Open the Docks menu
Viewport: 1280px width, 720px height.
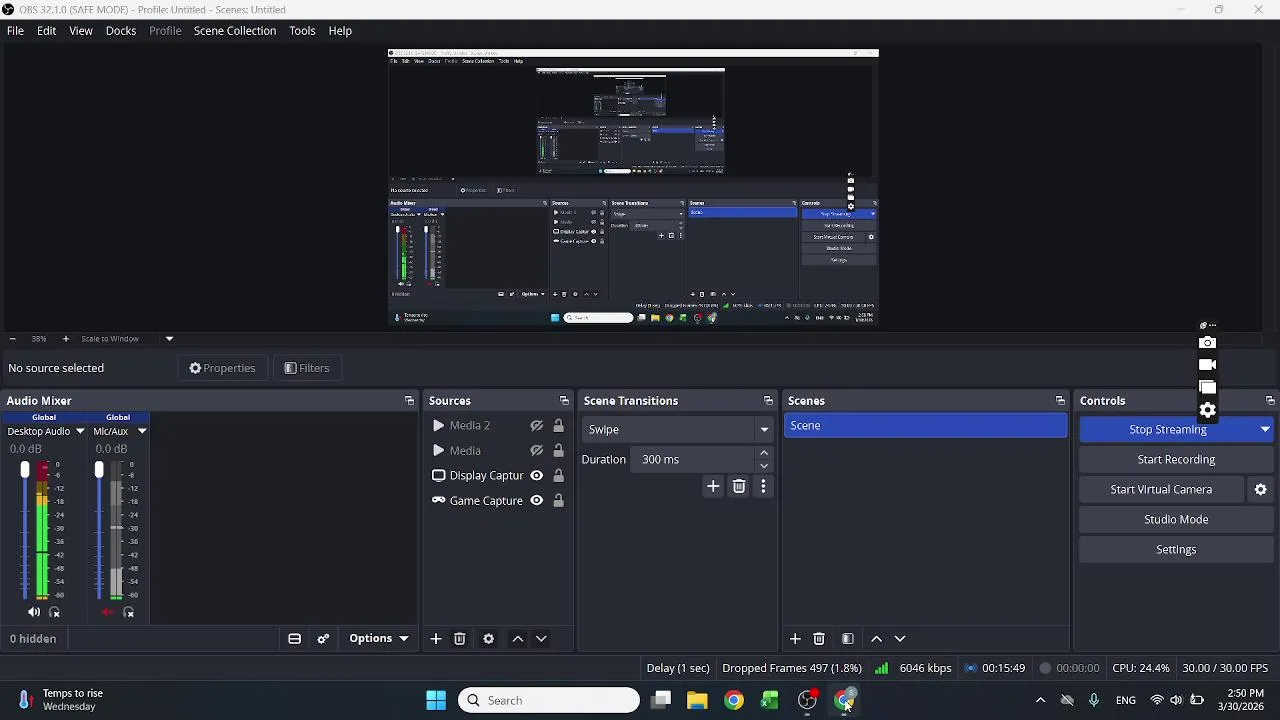pos(121,31)
